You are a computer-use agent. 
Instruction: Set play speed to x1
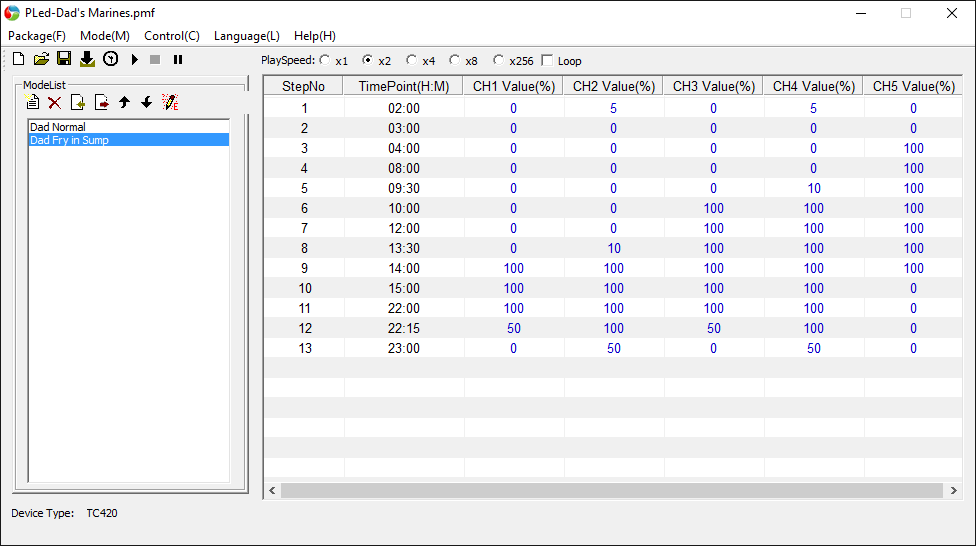click(325, 60)
